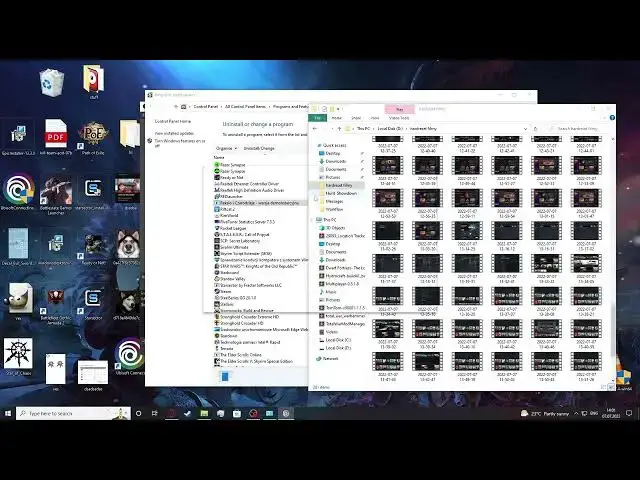This screenshot has height=480, width=640.
Task: Select Downloads under Quick access
Action: [x=335, y=161]
